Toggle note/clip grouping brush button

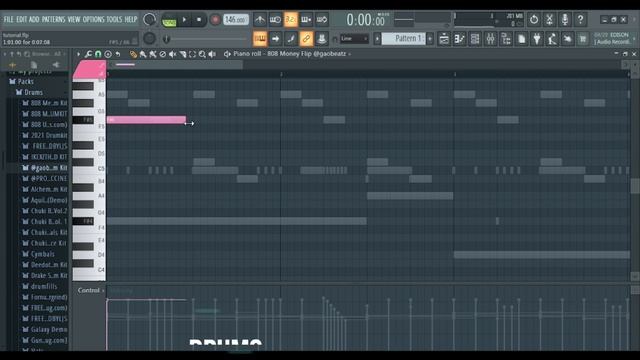(x=291, y=39)
